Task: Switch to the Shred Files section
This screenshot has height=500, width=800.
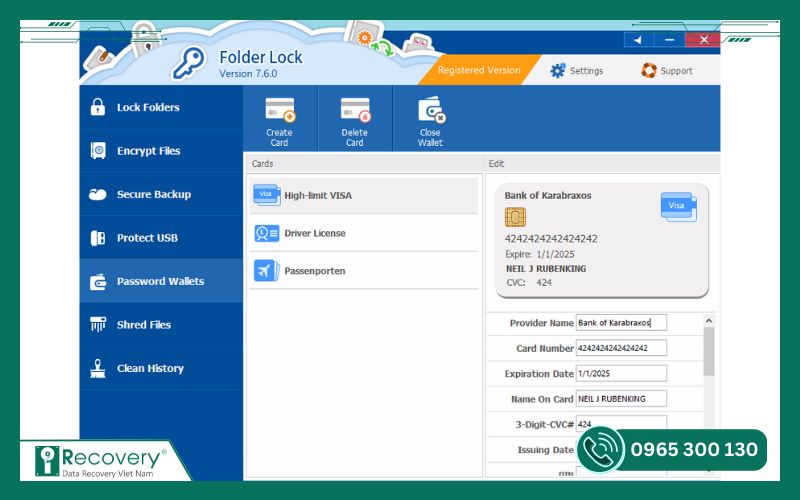Action: tap(161, 324)
